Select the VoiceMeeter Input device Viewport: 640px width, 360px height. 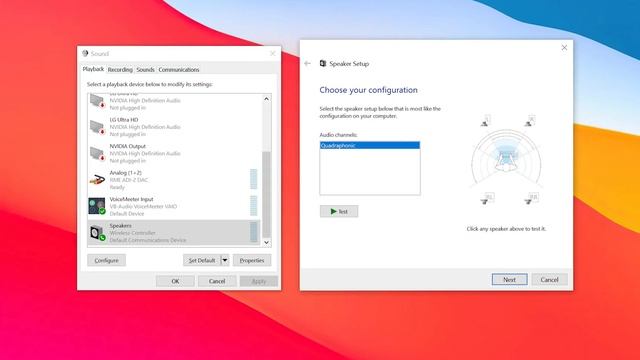[x=174, y=207]
